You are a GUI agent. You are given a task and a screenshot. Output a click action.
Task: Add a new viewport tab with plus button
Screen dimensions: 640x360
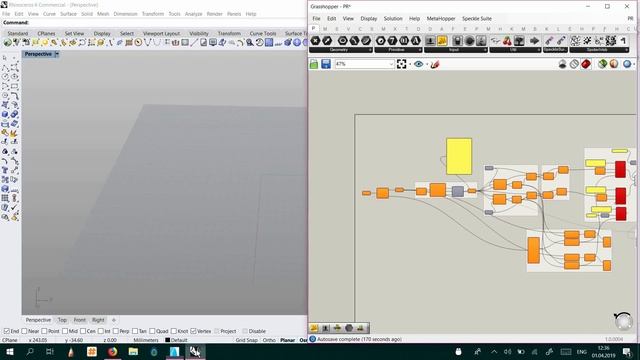pos(114,320)
